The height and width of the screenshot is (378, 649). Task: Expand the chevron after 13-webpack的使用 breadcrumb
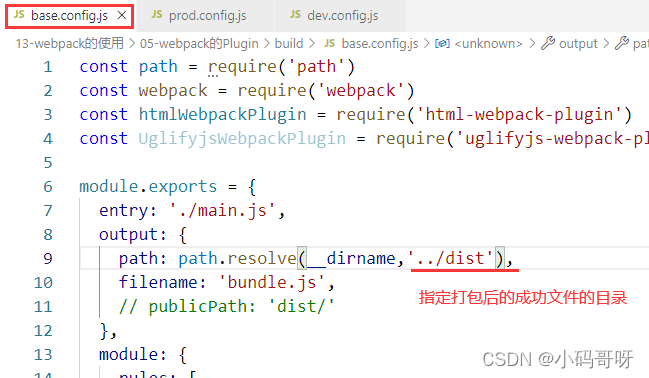[132, 43]
